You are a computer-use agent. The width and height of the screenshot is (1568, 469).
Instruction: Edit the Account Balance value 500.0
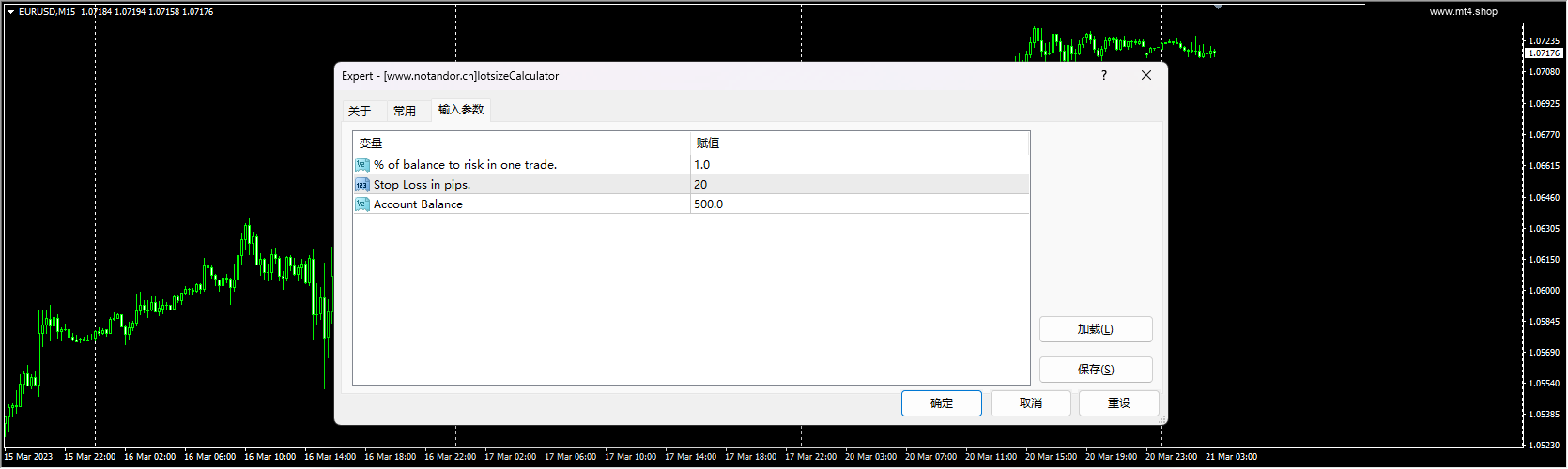(860, 204)
